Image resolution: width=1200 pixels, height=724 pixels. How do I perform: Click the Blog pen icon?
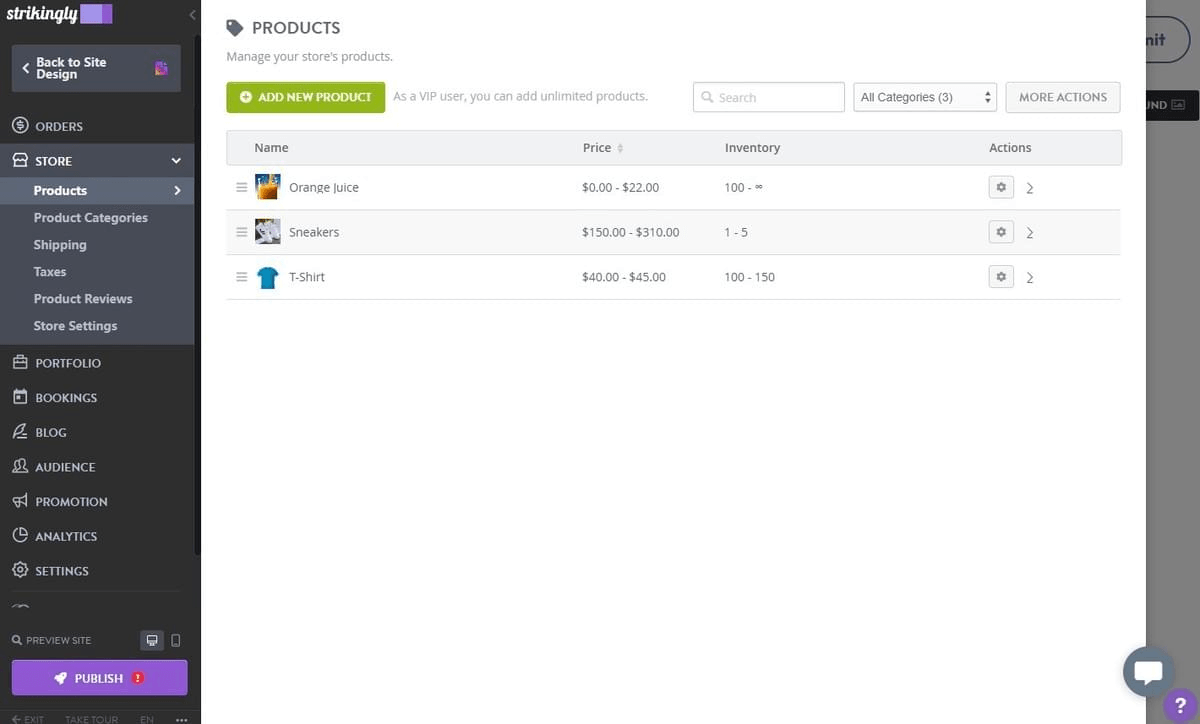click(x=19, y=432)
